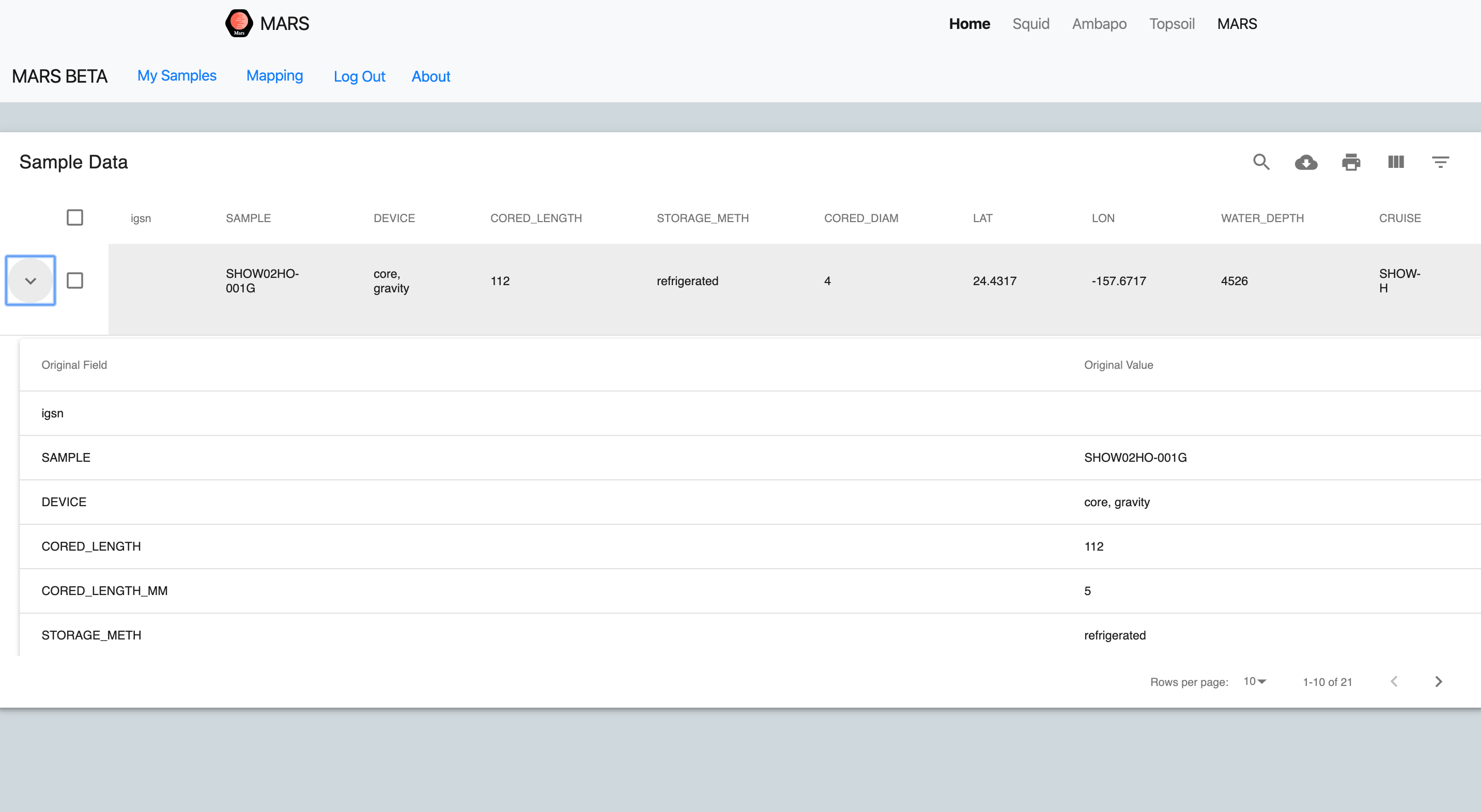Click the Original Value header

click(1118, 365)
